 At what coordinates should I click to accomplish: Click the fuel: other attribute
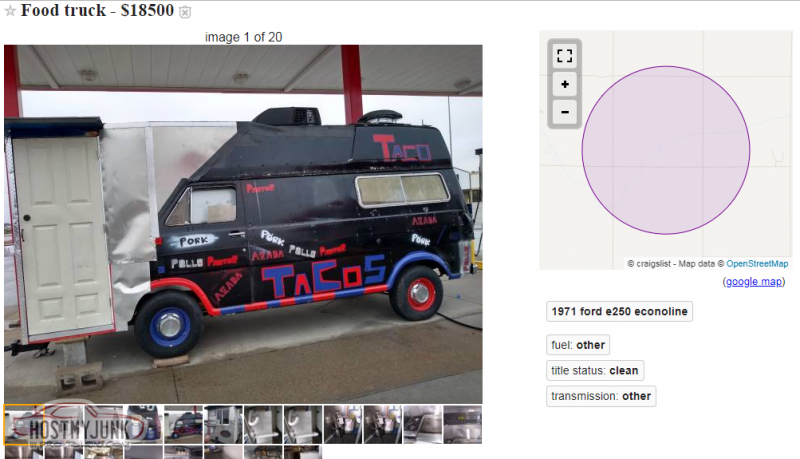pyautogui.click(x=578, y=345)
